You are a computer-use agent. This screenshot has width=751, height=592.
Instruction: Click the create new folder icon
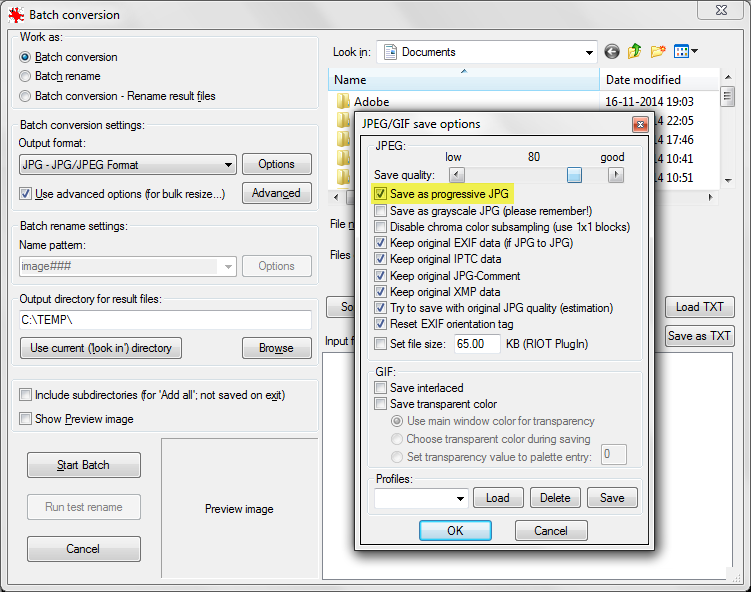[x=658, y=52]
